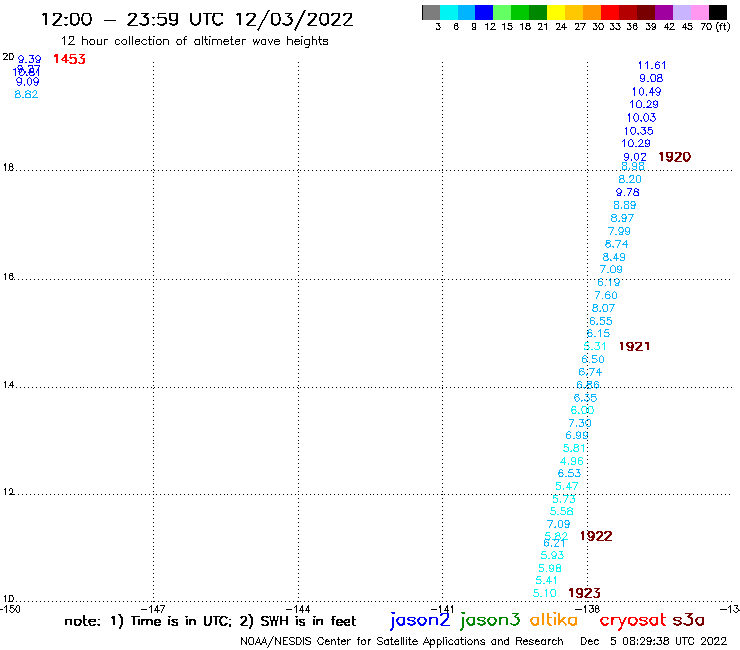The width and height of the screenshot is (740, 650).
Task: Click the 5.56 wave height value
Action: coord(562,511)
